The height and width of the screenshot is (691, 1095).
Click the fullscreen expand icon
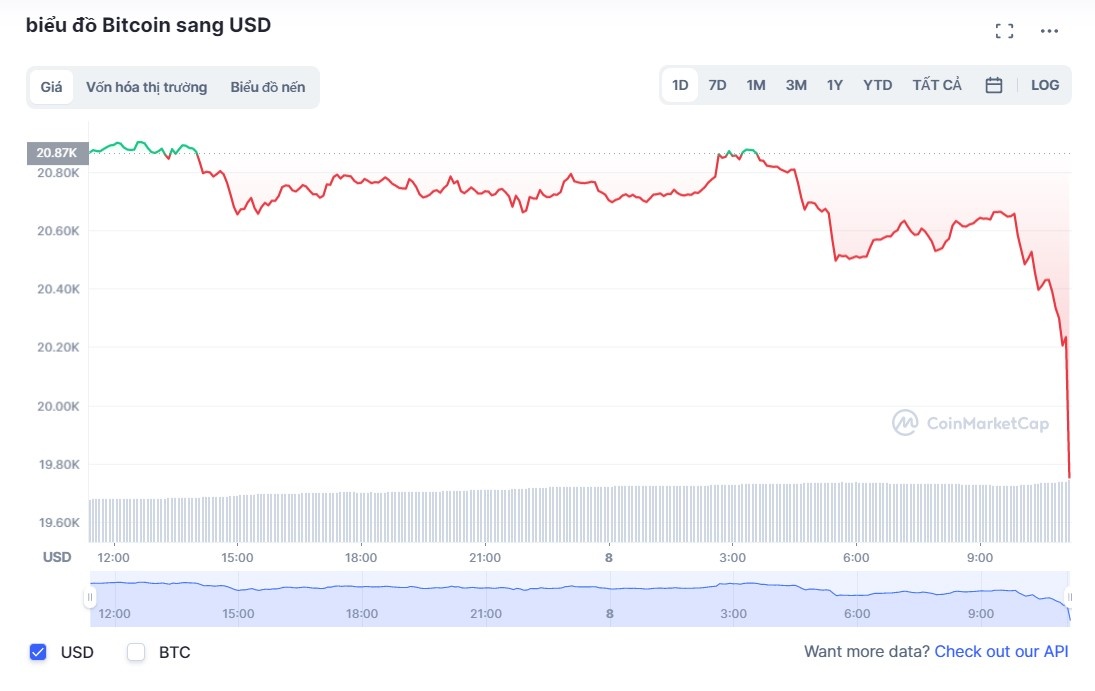pyautogui.click(x=1004, y=30)
